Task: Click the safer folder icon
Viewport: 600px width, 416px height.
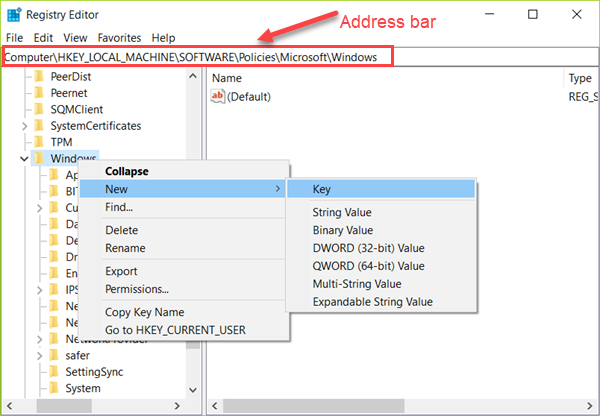Action: [x=54, y=356]
